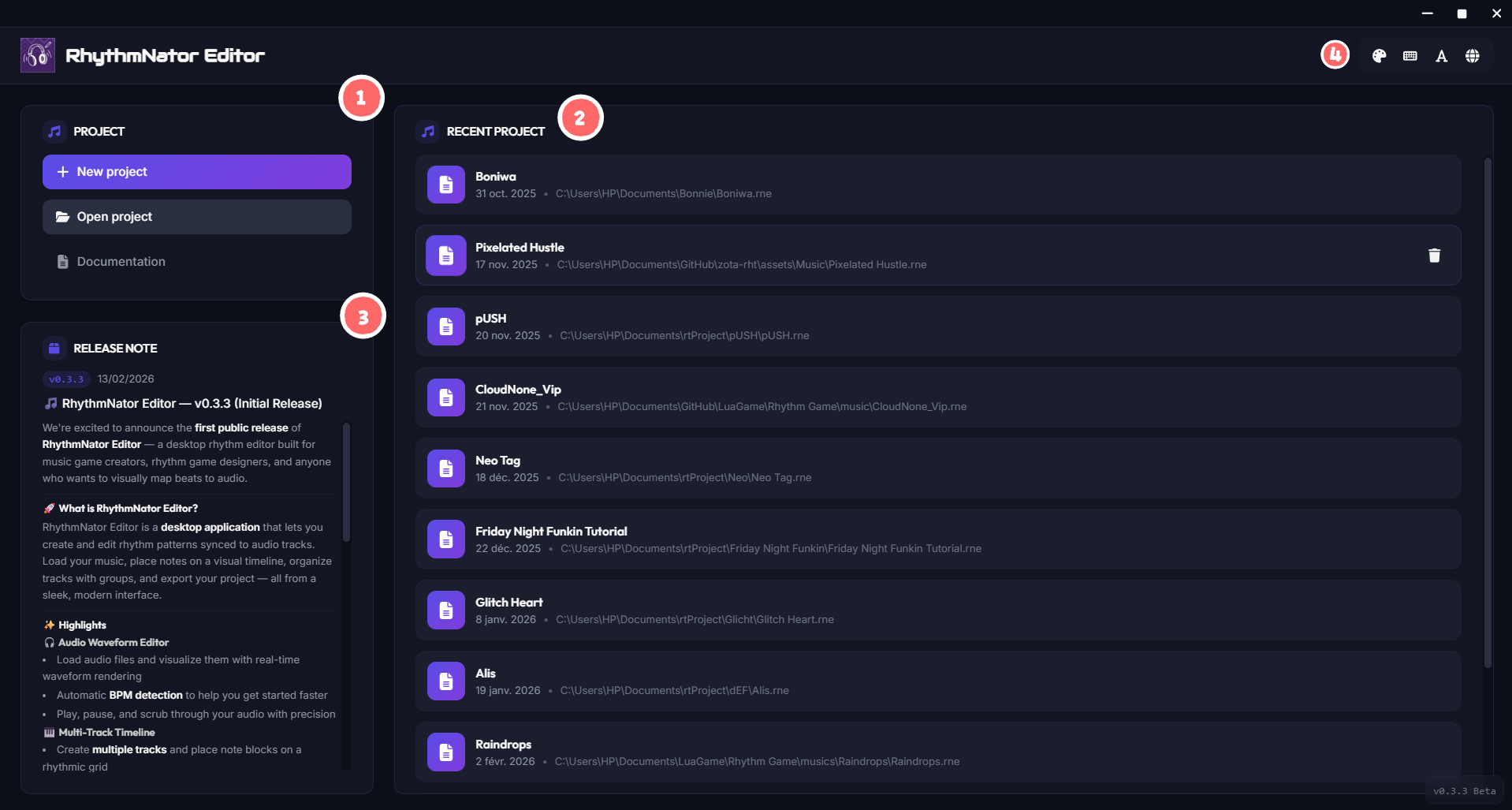The image size is (1512, 810).
Task: Click the v0.3.3 version badge
Action: (x=66, y=379)
